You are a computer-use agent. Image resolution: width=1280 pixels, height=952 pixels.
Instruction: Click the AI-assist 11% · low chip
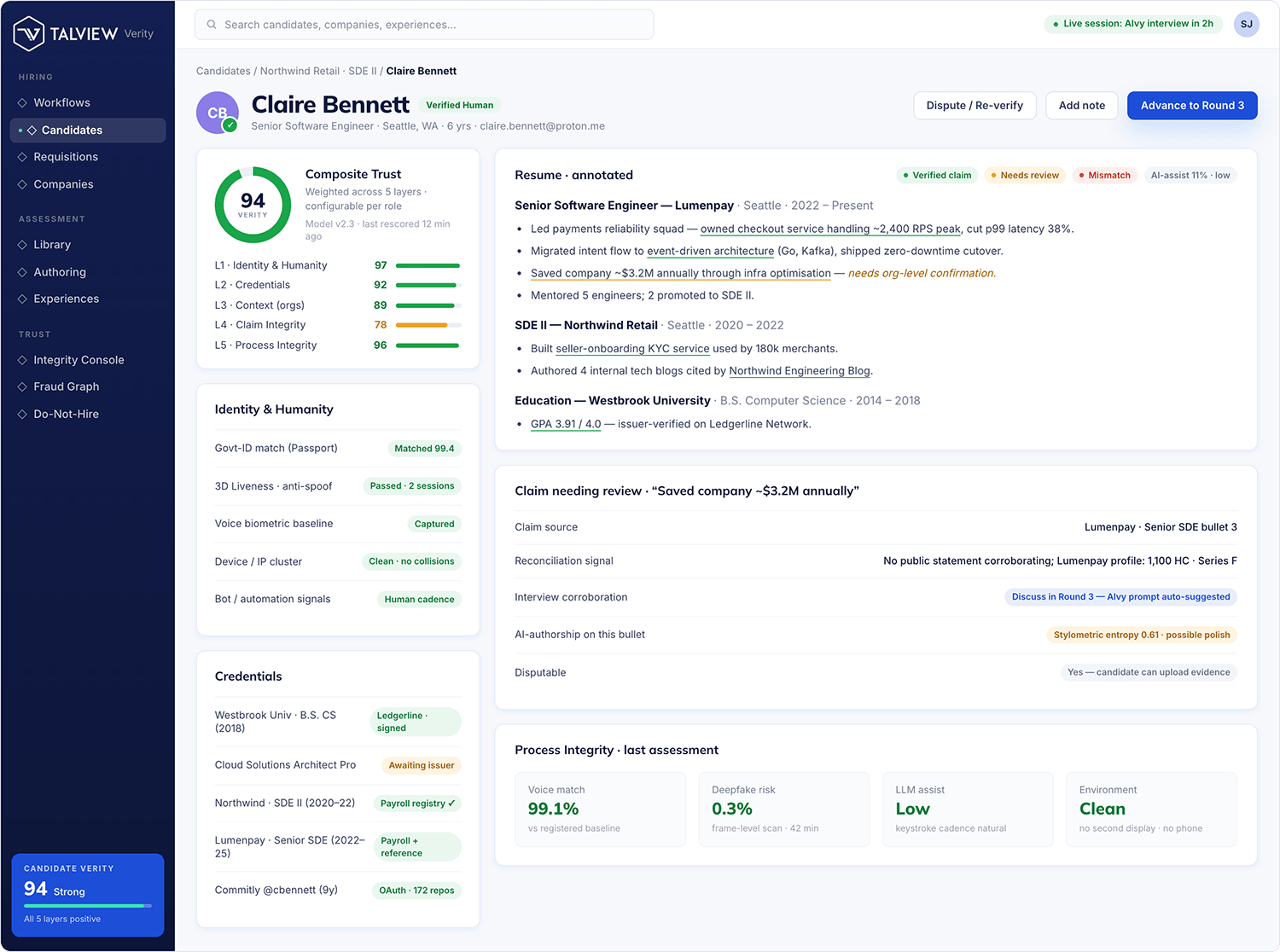pyautogui.click(x=1190, y=176)
